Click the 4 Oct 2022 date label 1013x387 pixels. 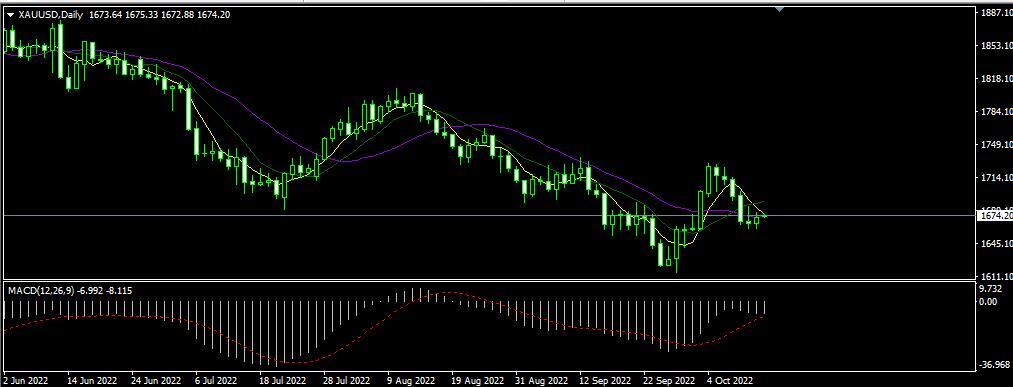(x=730, y=380)
